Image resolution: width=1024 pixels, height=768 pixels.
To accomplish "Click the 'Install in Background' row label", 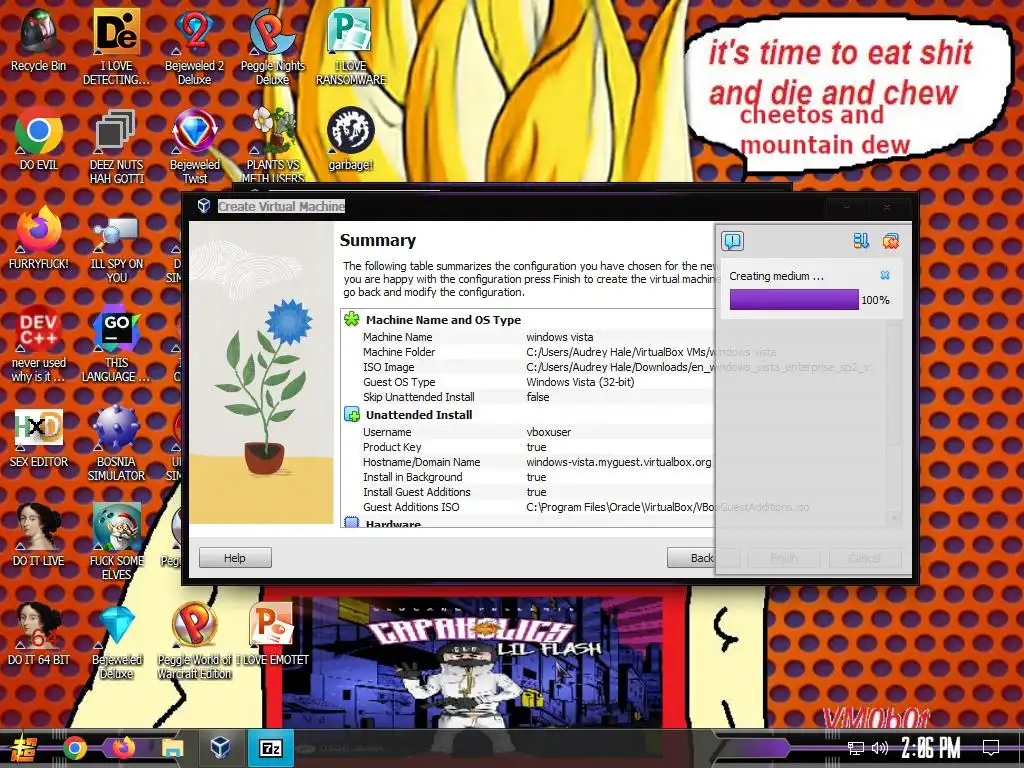I will click(413, 477).
